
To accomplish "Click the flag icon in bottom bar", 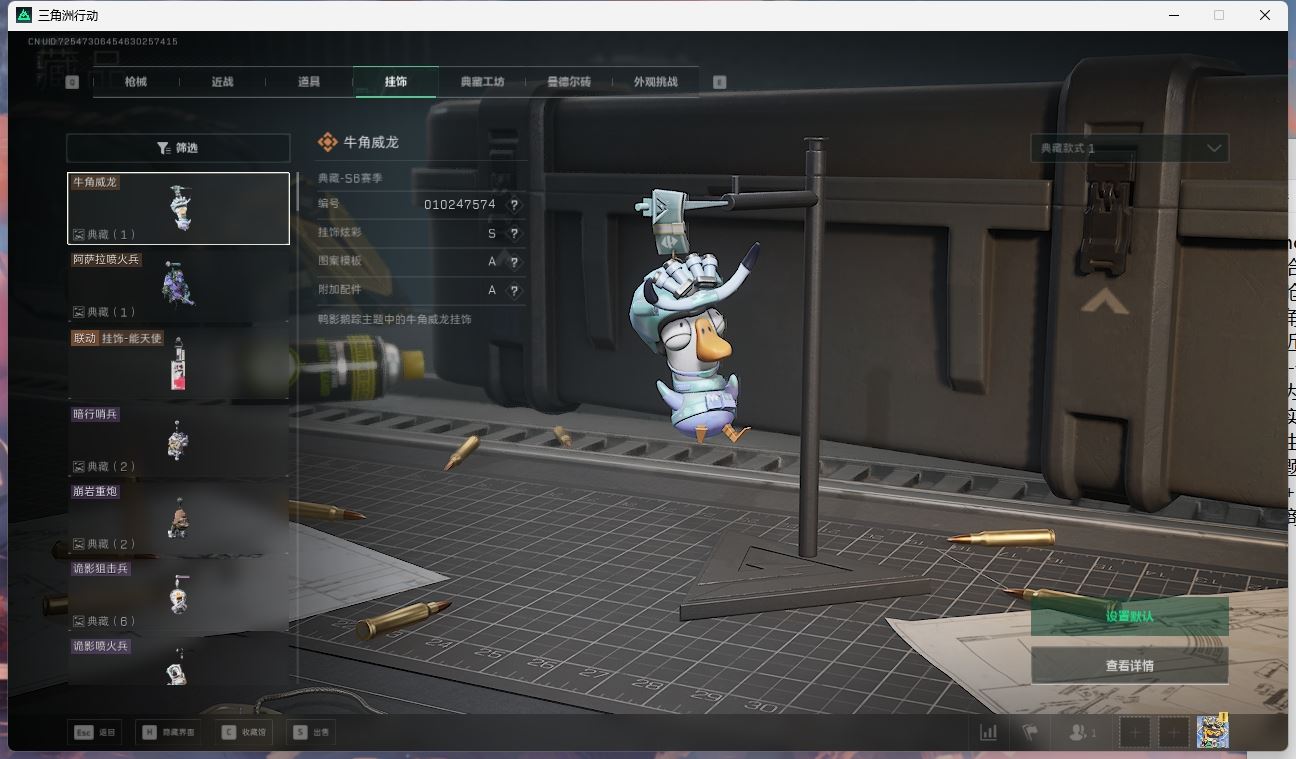I will tap(1030, 732).
